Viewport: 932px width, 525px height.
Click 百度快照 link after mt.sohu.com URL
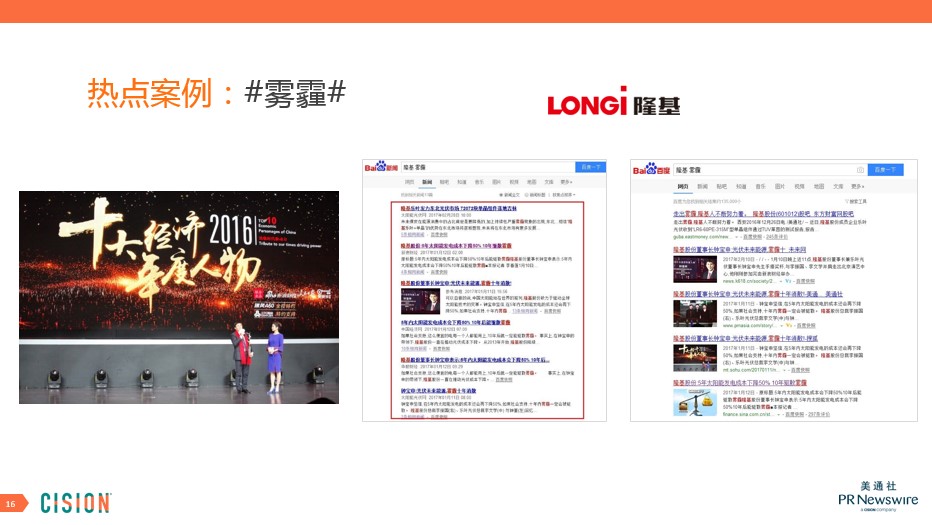pos(800,370)
